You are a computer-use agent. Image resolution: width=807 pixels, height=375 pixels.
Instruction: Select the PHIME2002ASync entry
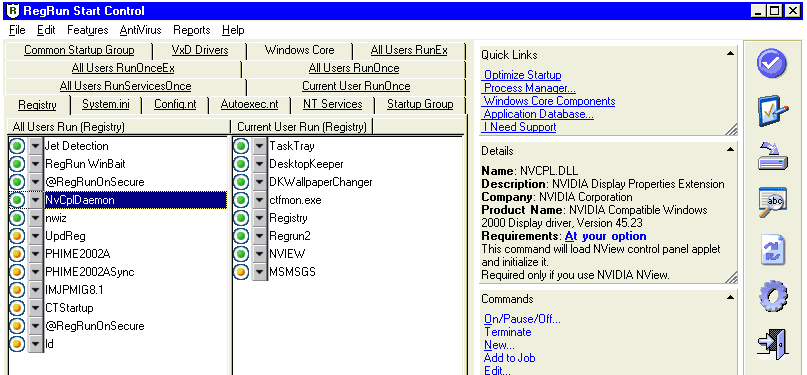click(x=90, y=272)
